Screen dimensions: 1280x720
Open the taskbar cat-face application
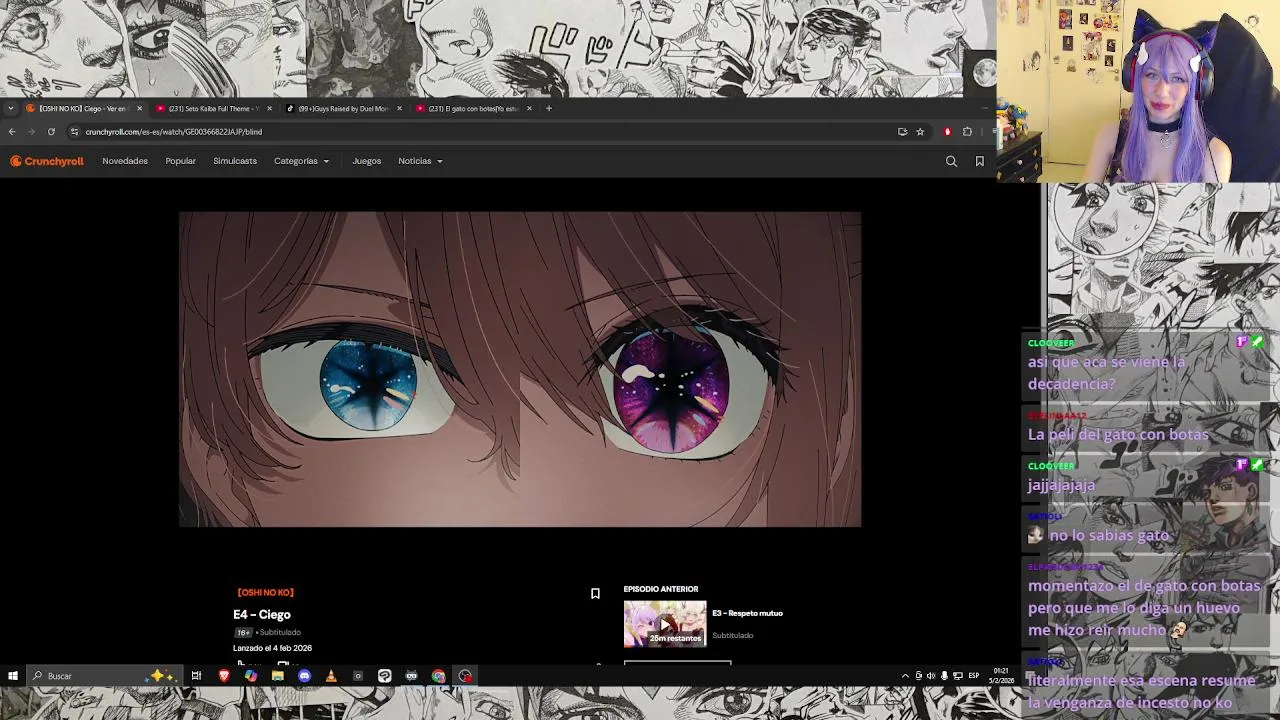click(411, 676)
